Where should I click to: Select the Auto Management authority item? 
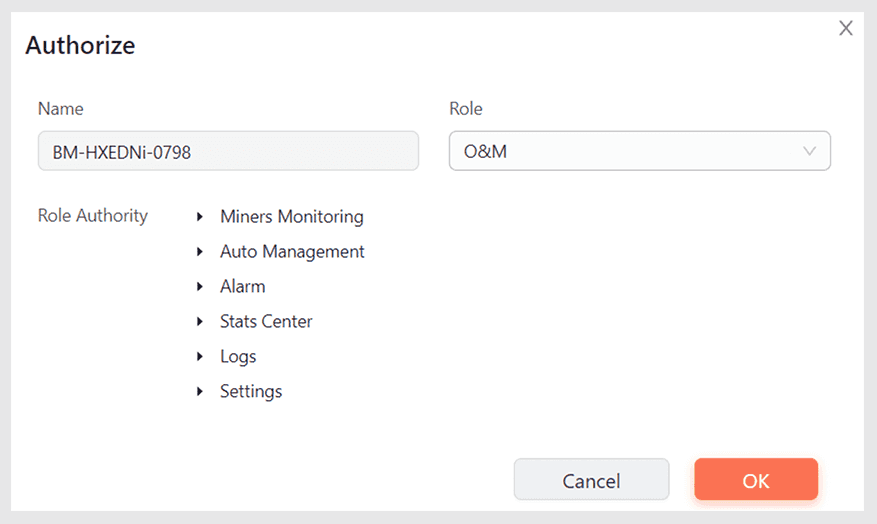pos(292,252)
